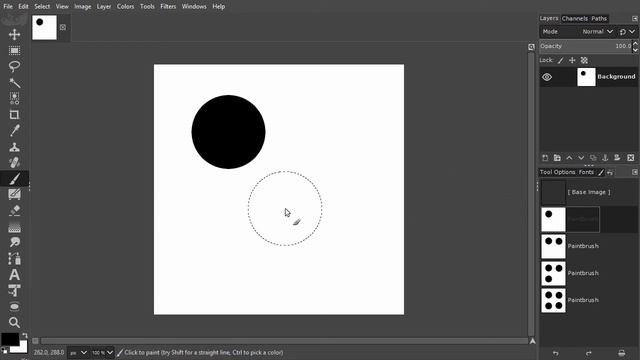
Task: Redo action in history panel
Action: [x=589, y=353]
